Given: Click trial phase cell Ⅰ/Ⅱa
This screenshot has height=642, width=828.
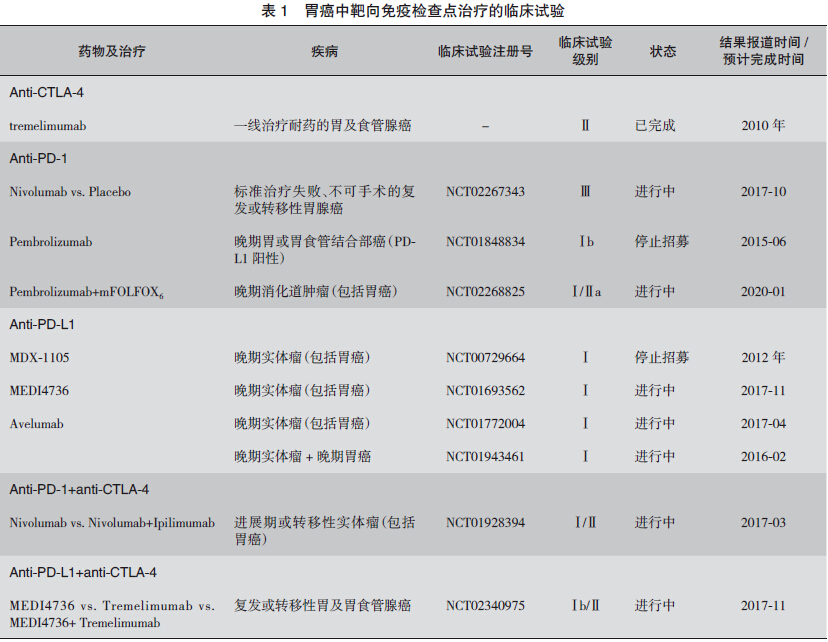Looking at the screenshot, I should click(586, 291).
